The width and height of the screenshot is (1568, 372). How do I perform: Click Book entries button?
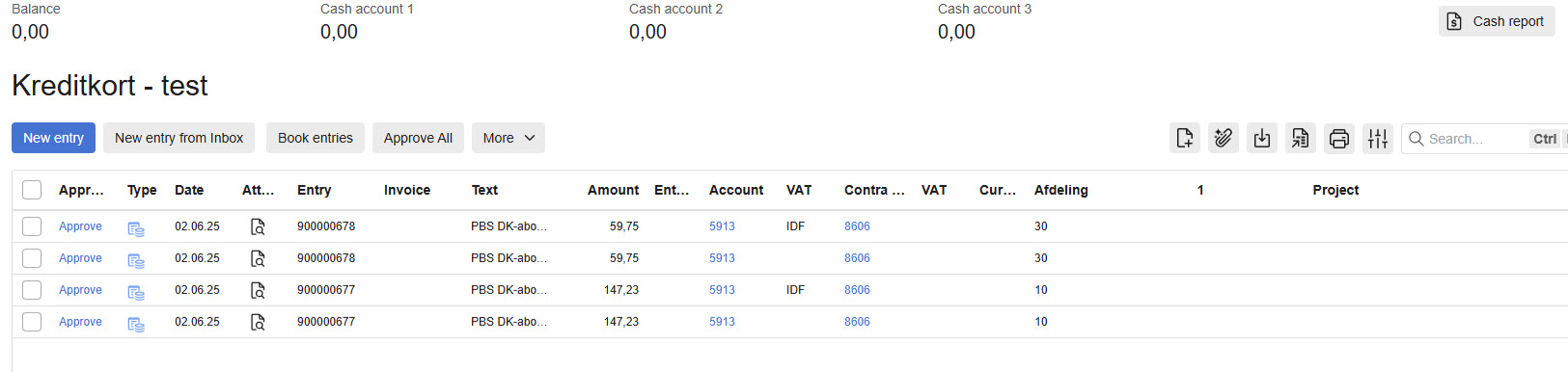[x=316, y=138]
